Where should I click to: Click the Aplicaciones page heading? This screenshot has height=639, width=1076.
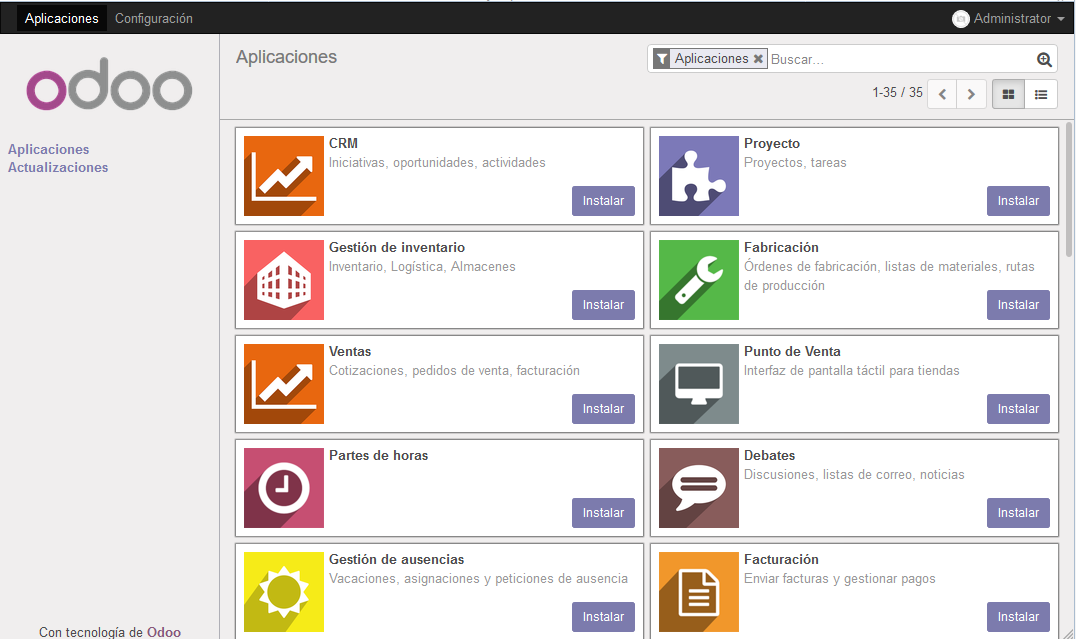pyautogui.click(x=286, y=57)
